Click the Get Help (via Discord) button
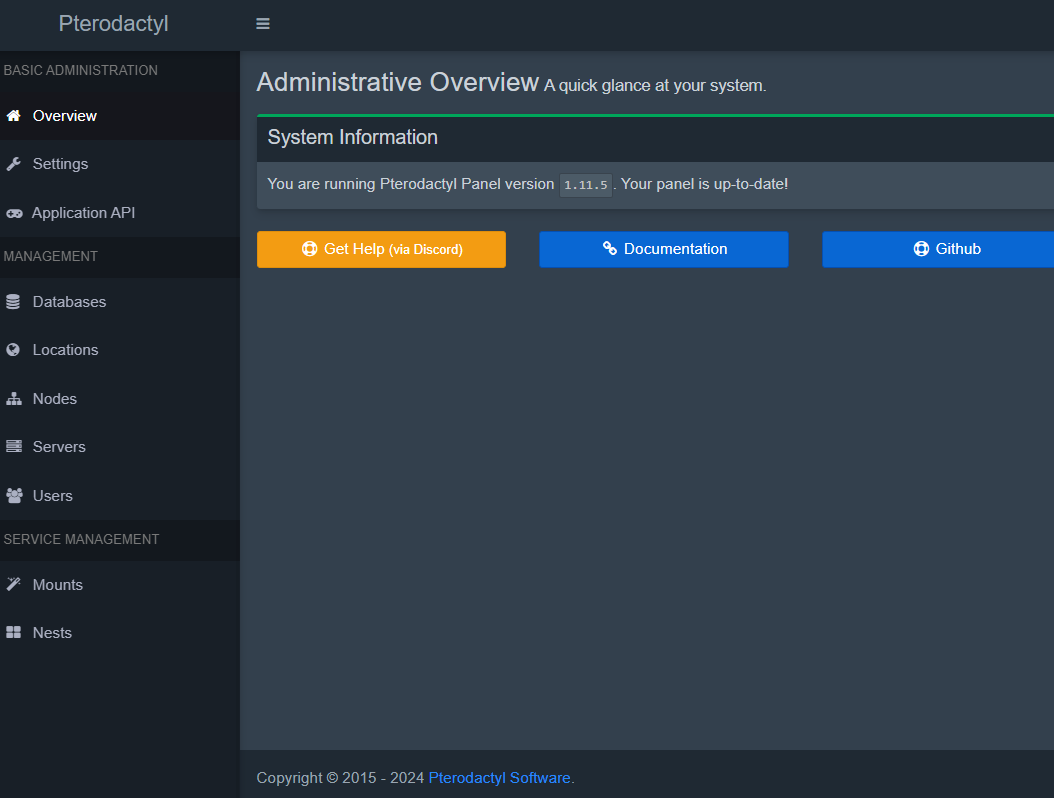Screen dimensions: 1054x798 (x=381, y=249)
